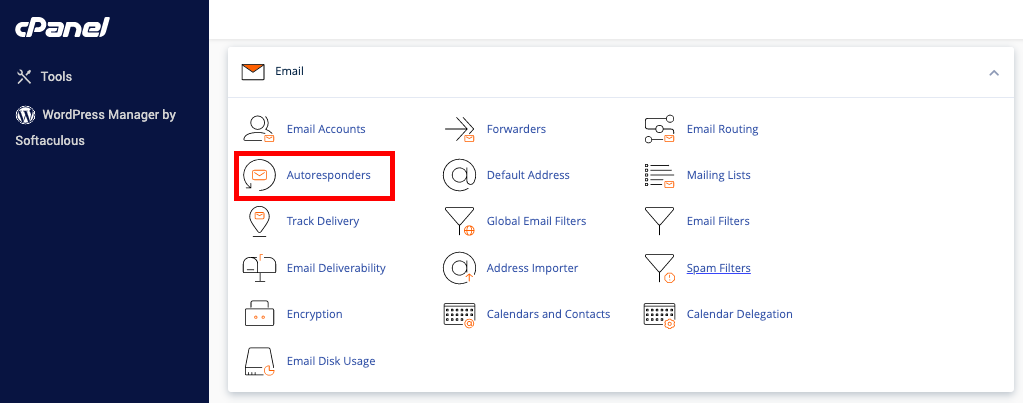Image resolution: width=1023 pixels, height=403 pixels.
Task: Open the Mailing Lists icon
Action: click(659, 175)
